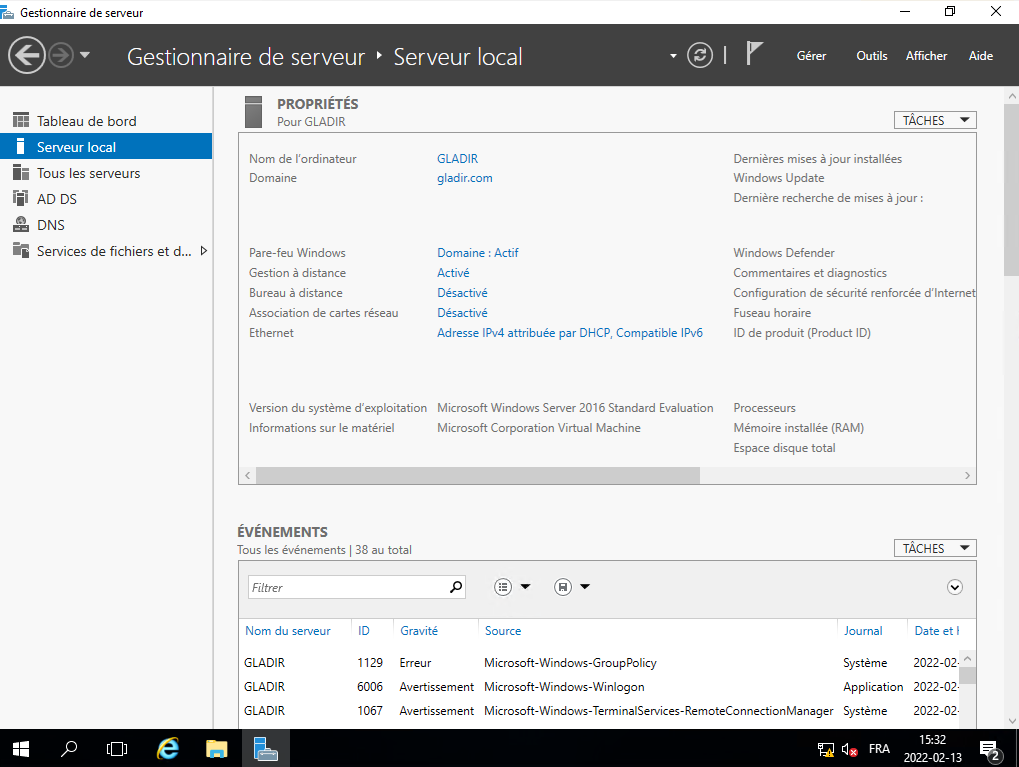
Task: Expand Services de fichiers et de stockage
Action: [204, 251]
